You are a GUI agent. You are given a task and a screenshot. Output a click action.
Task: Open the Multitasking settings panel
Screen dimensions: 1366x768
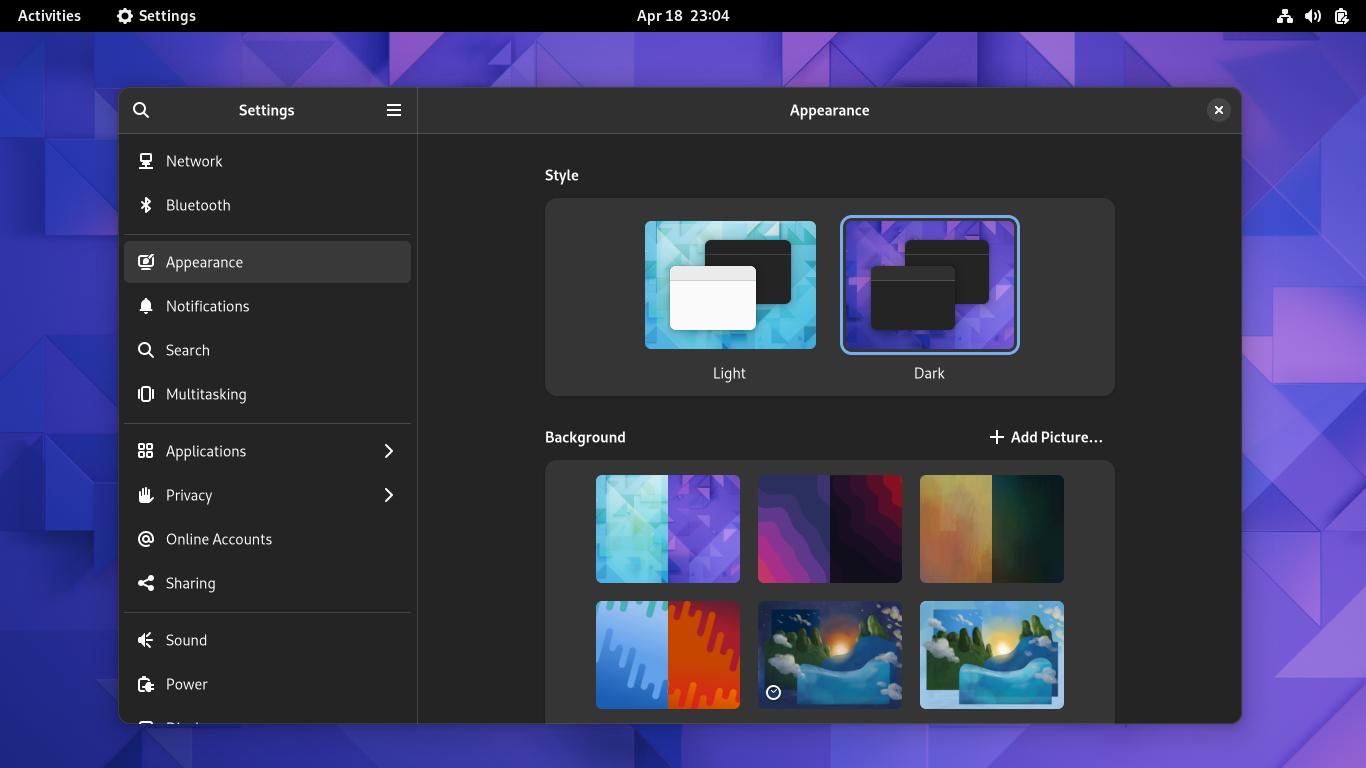[x=267, y=394]
